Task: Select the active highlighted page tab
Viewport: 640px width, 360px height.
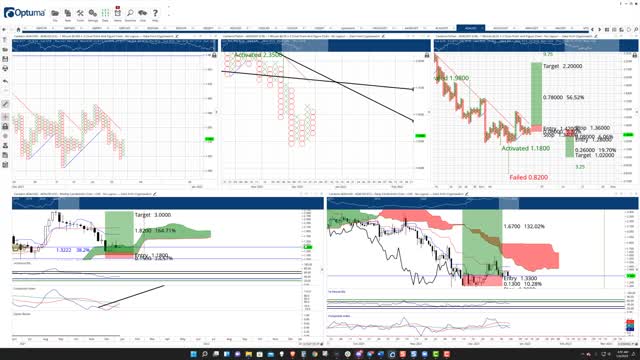Action: [470, 28]
